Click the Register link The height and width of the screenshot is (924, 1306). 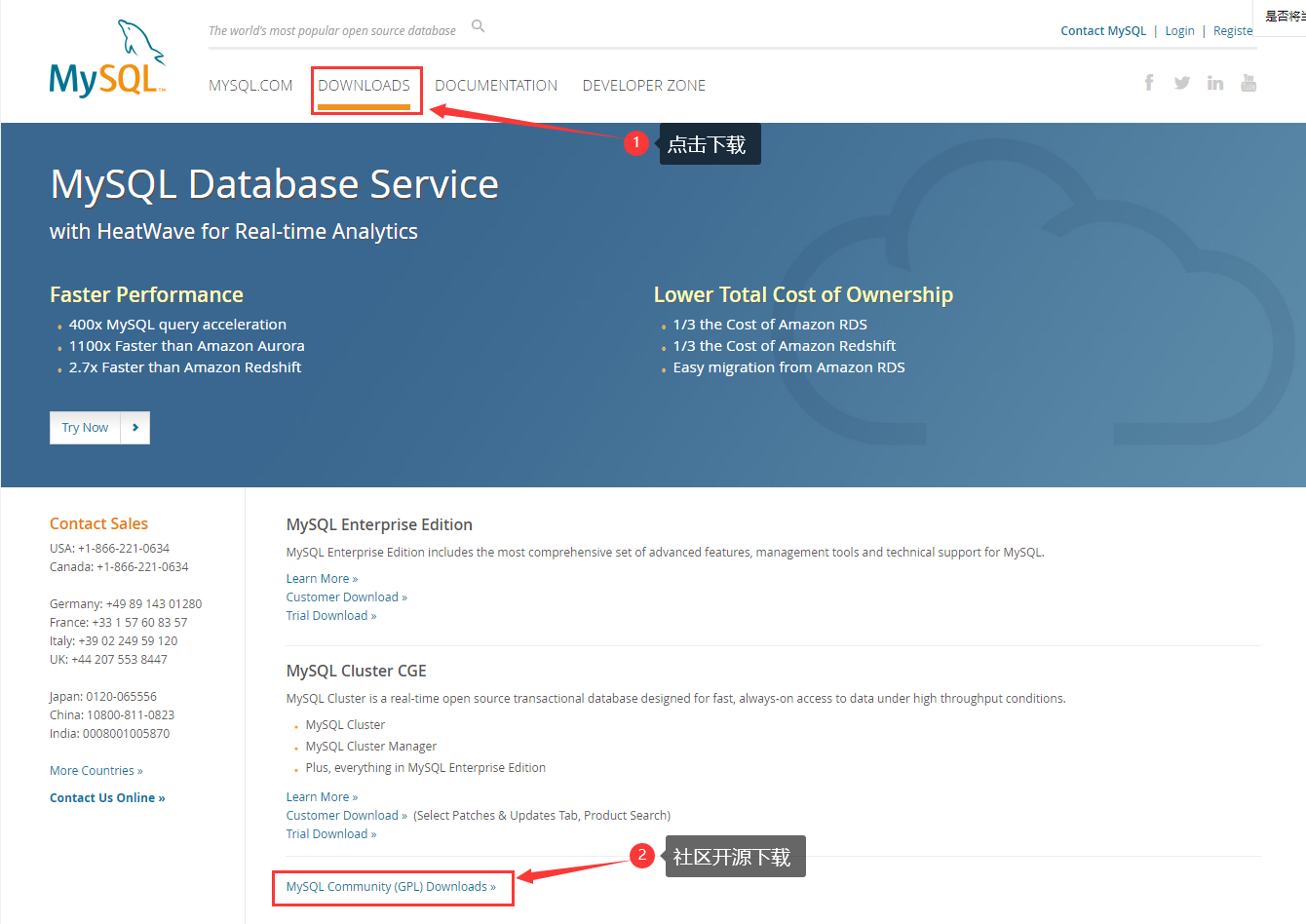point(1233,31)
